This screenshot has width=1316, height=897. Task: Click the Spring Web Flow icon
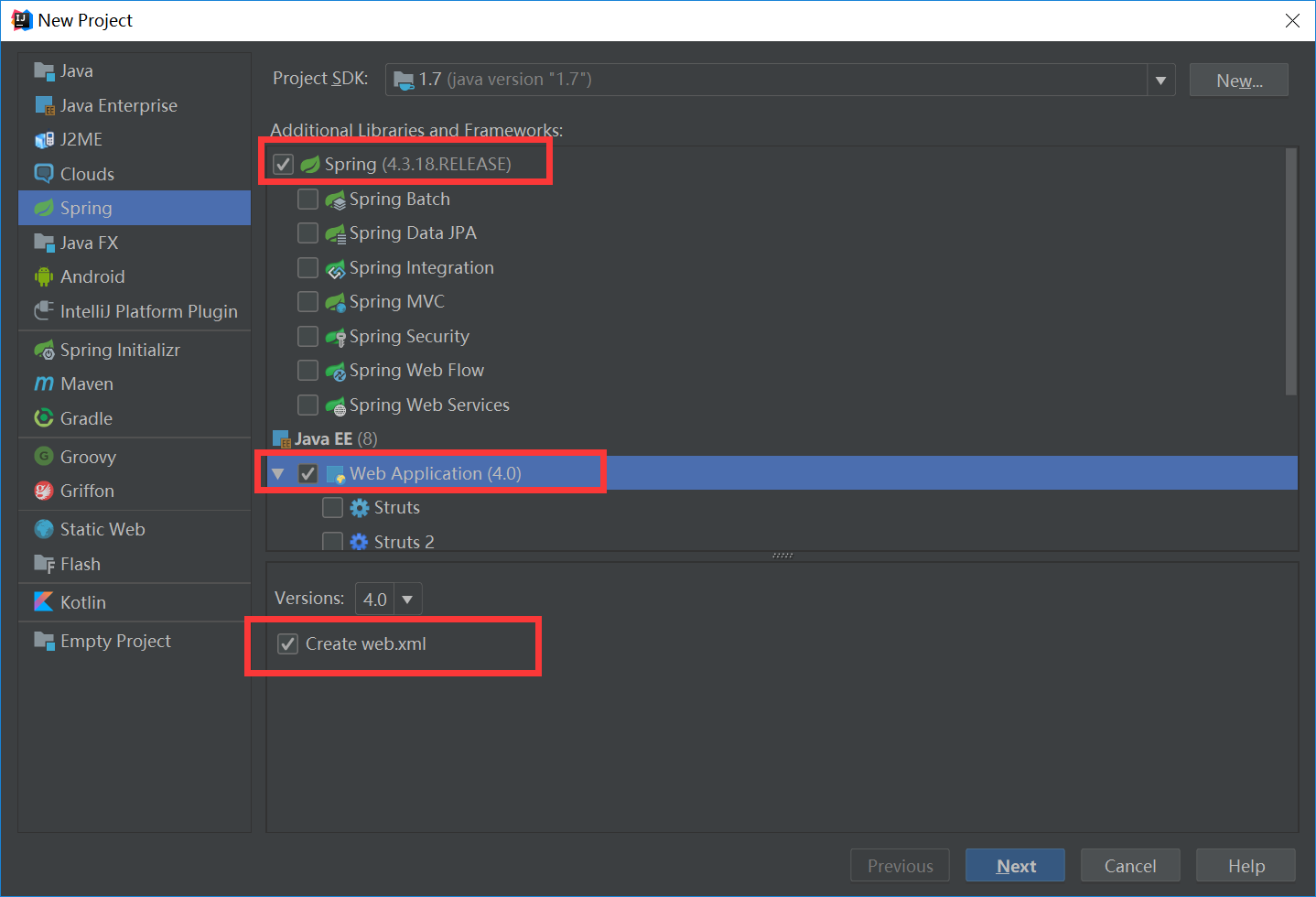[x=336, y=371]
